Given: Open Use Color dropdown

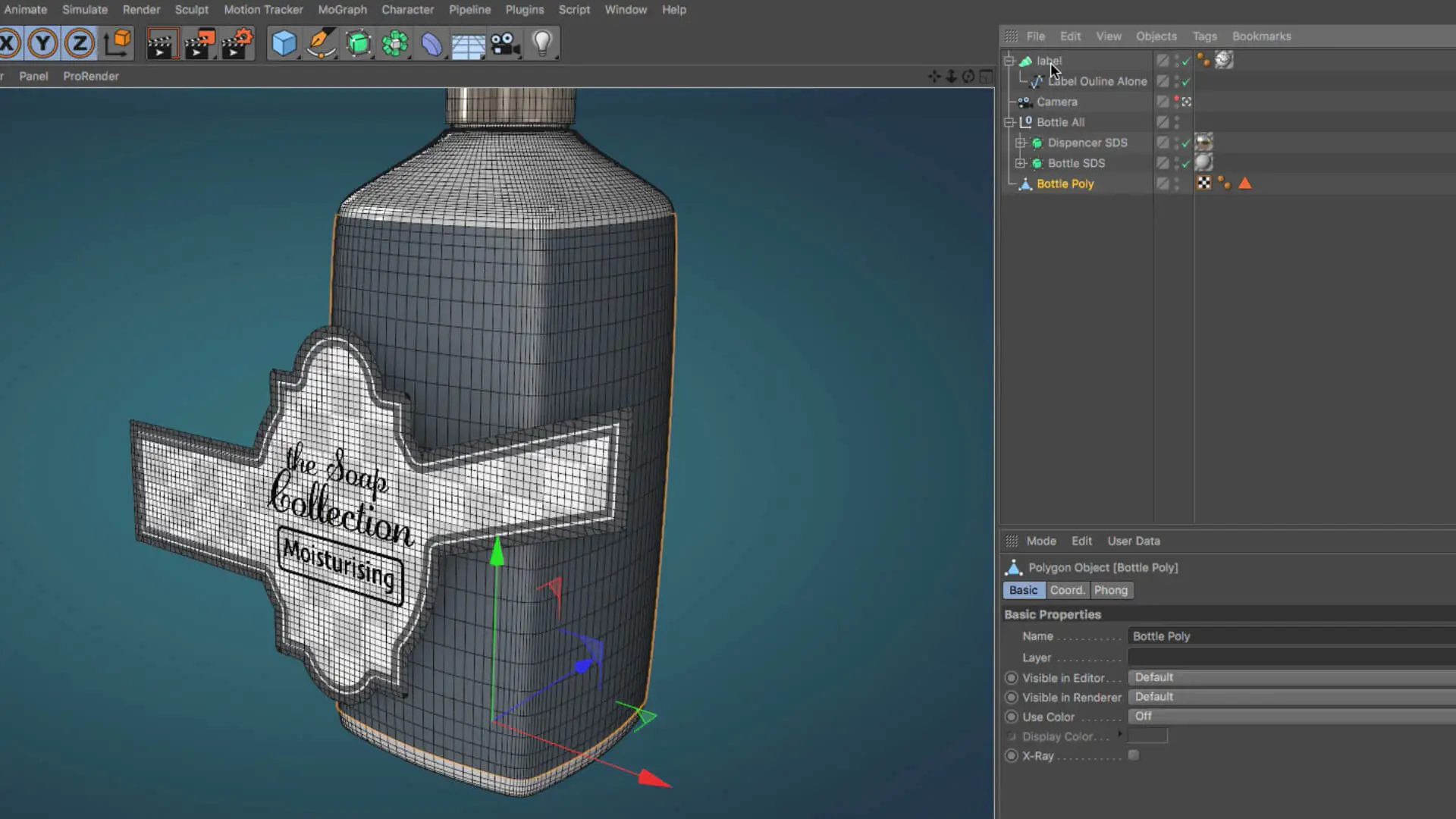Looking at the screenshot, I should click(x=1291, y=717).
